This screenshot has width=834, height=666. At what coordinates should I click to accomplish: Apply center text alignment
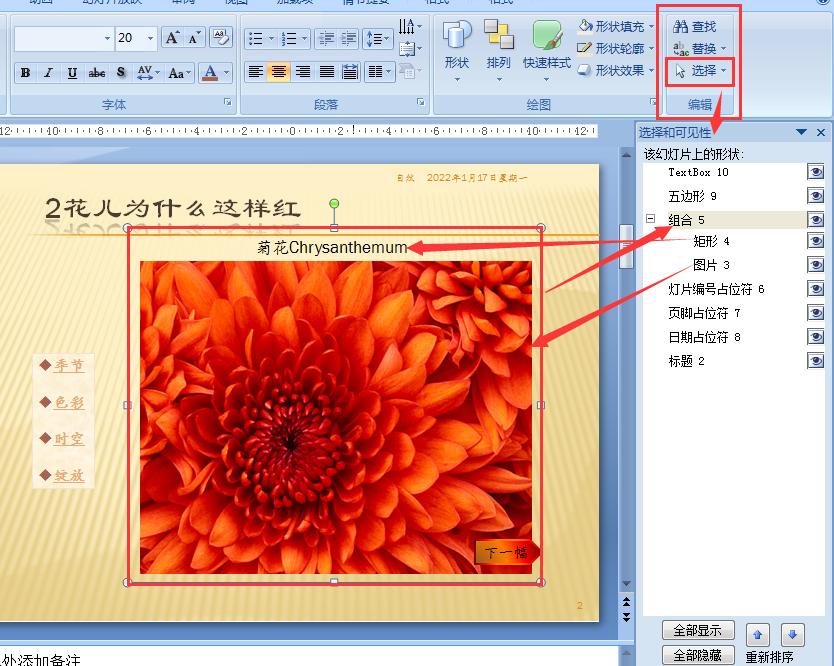pyautogui.click(x=280, y=71)
